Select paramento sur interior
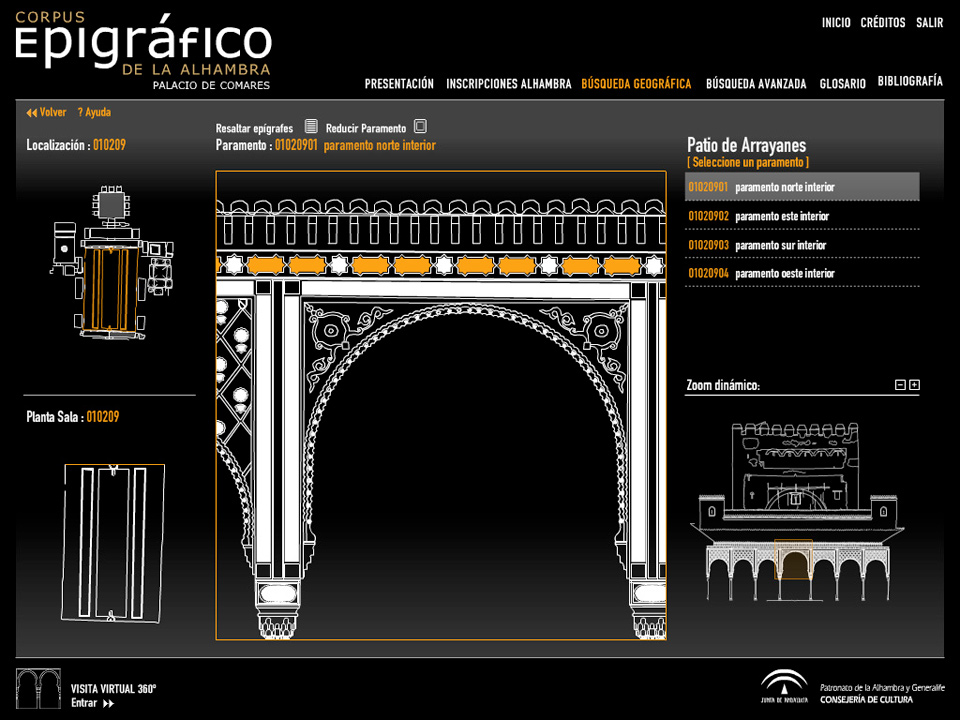Screen dimensions: 960x720 click(x=780, y=245)
